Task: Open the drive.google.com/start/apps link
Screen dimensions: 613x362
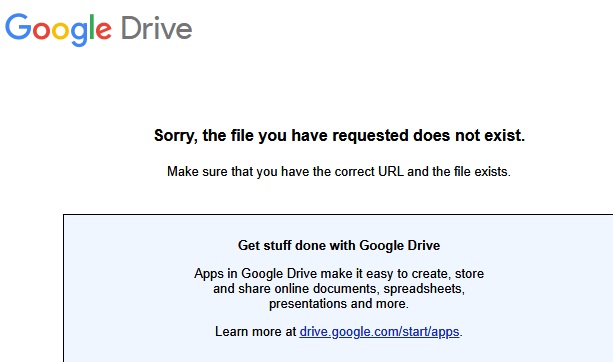Action: point(379,332)
